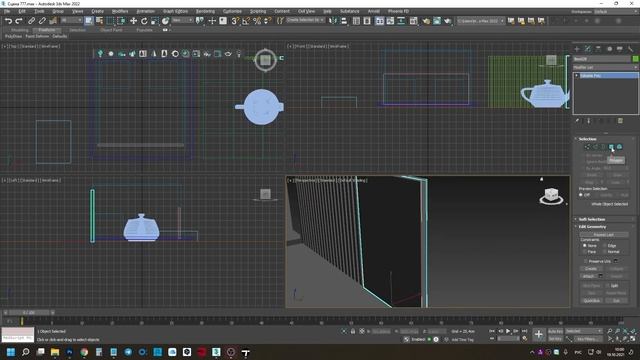This screenshot has height=360, width=640.
Task: Toggle the Auto Key button
Action: 555,331
